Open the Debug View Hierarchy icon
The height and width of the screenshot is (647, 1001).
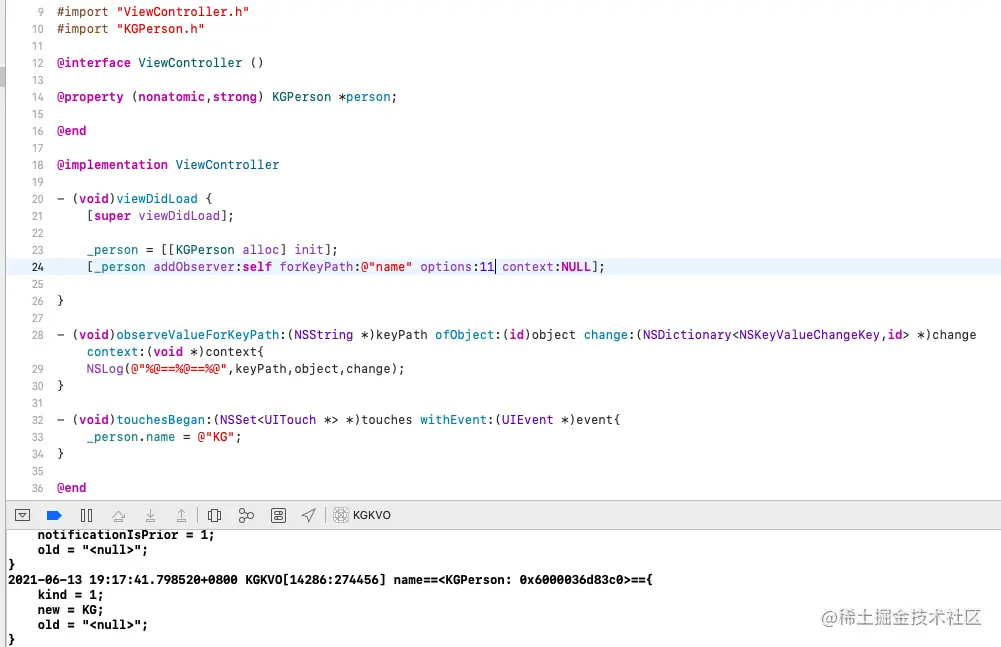214,515
